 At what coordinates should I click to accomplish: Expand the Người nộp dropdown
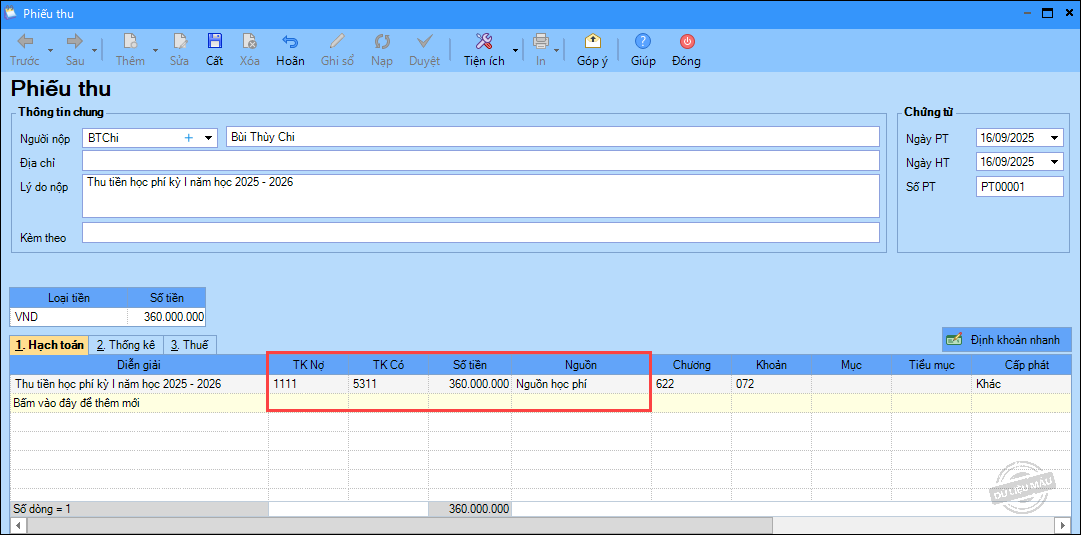(x=208, y=137)
